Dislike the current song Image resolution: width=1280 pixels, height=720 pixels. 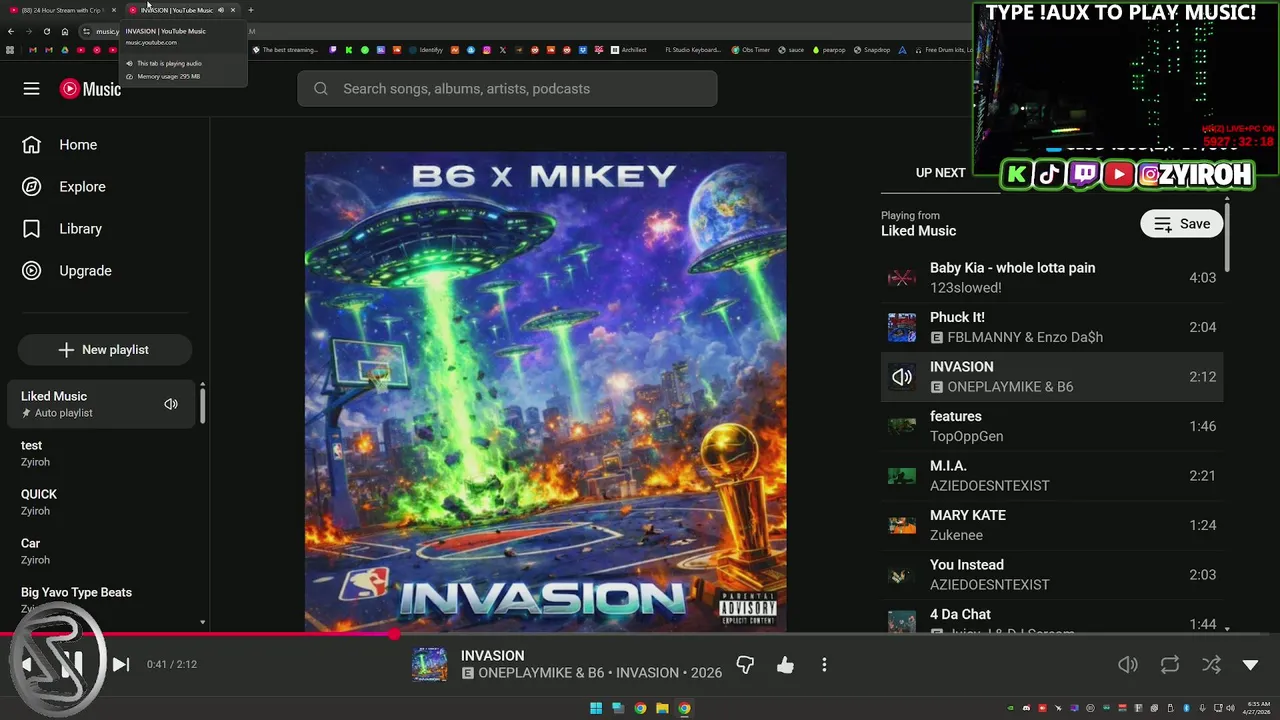pyautogui.click(x=745, y=665)
